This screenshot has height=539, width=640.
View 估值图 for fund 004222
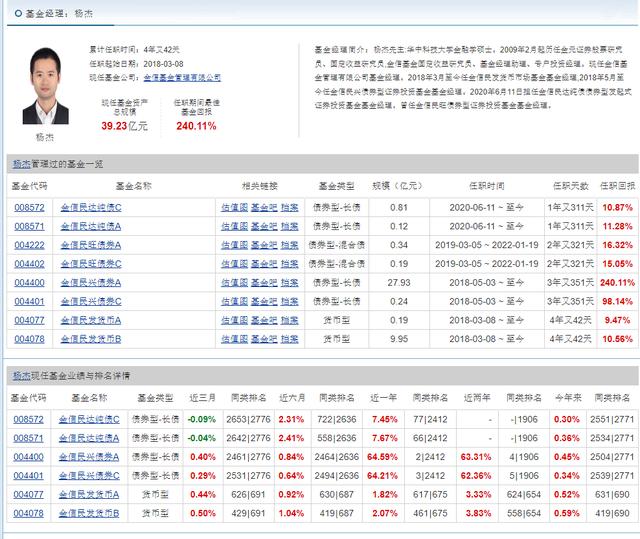point(235,245)
